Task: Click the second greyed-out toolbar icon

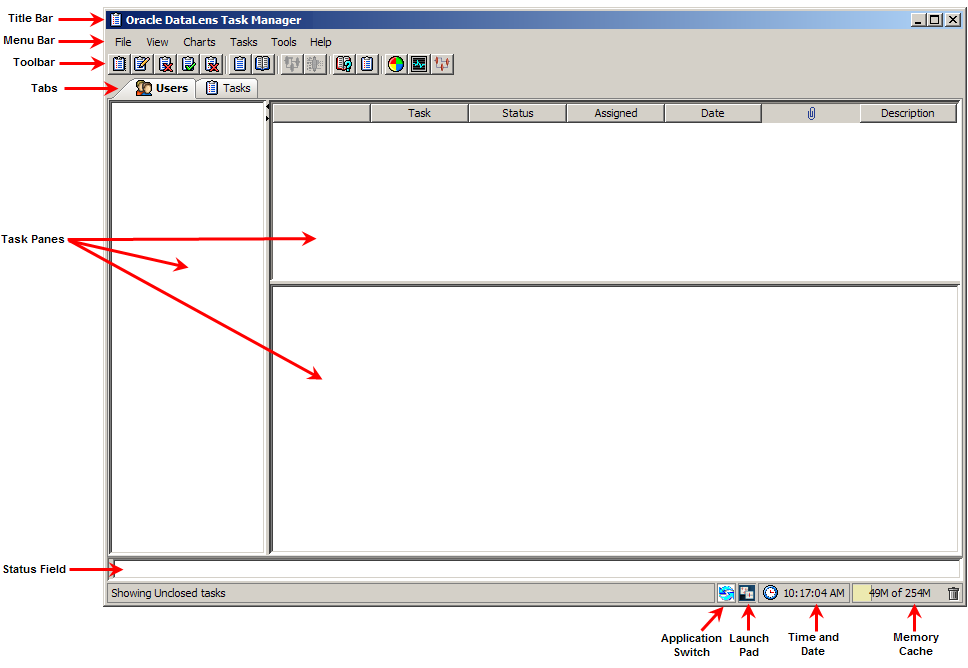Action: click(x=315, y=64)
